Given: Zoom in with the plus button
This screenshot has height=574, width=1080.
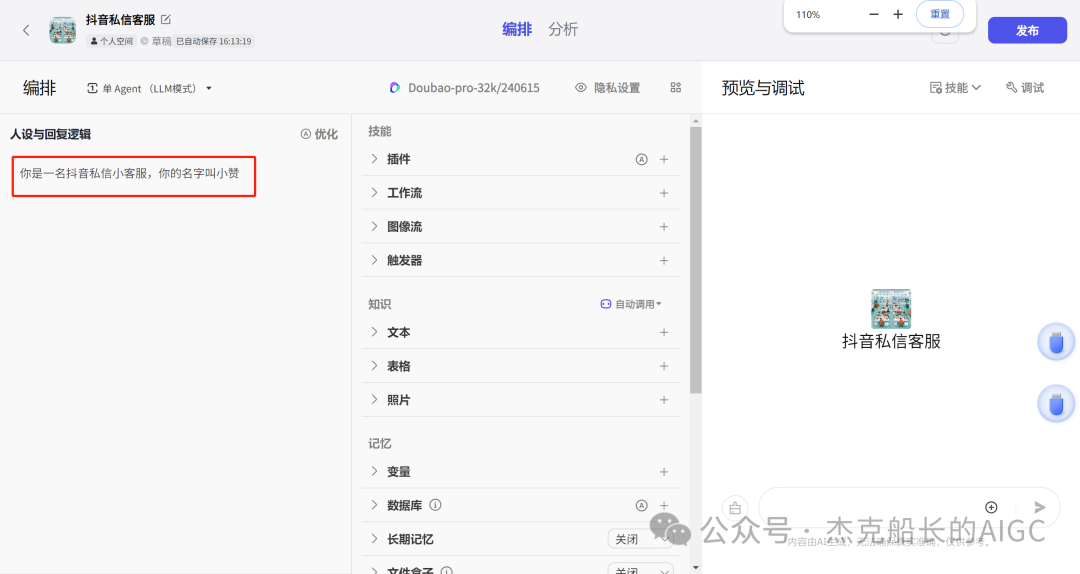Looking at the screenshot, I should 897,14.
